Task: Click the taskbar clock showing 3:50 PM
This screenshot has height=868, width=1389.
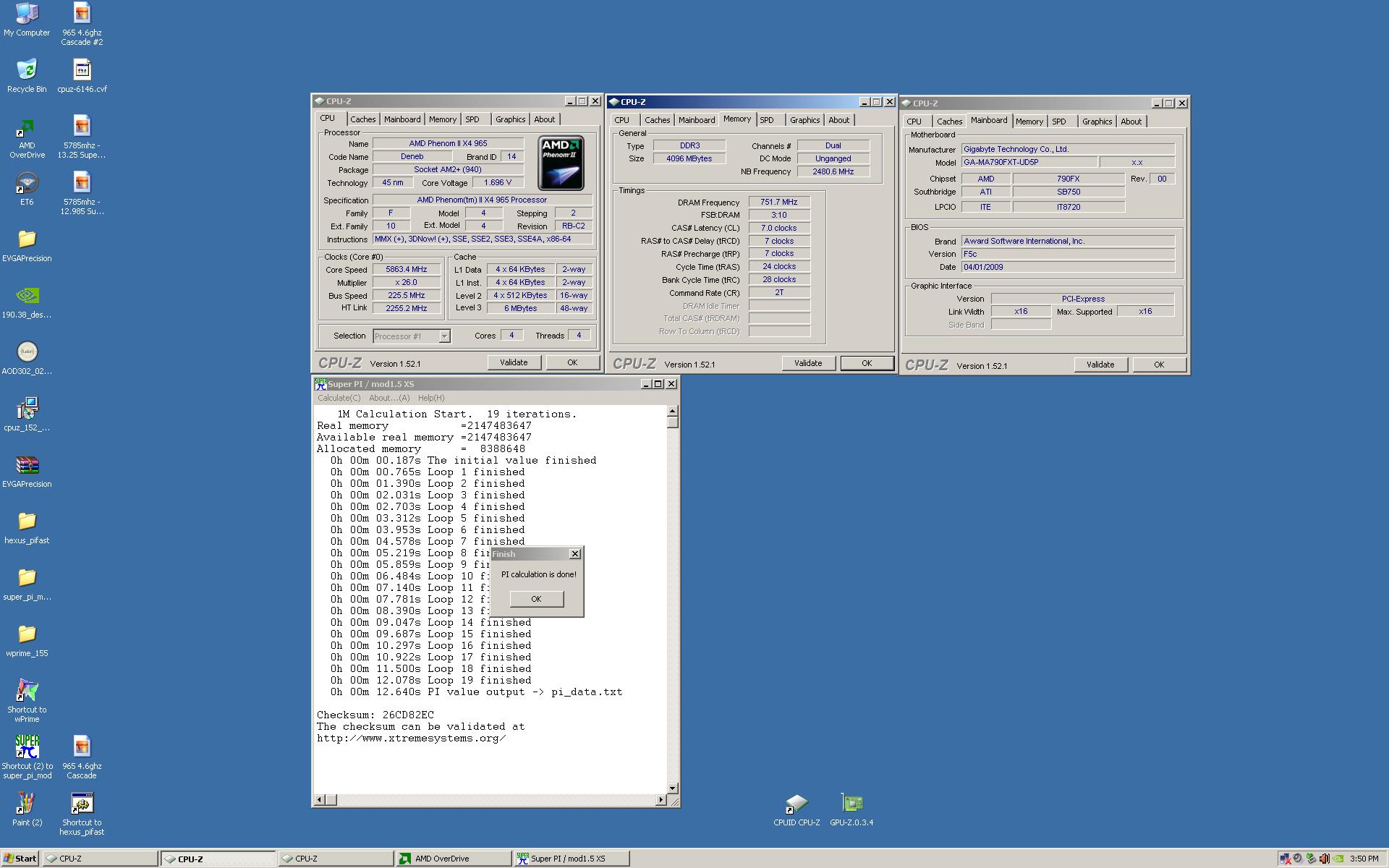Action: click(1364, 859)
